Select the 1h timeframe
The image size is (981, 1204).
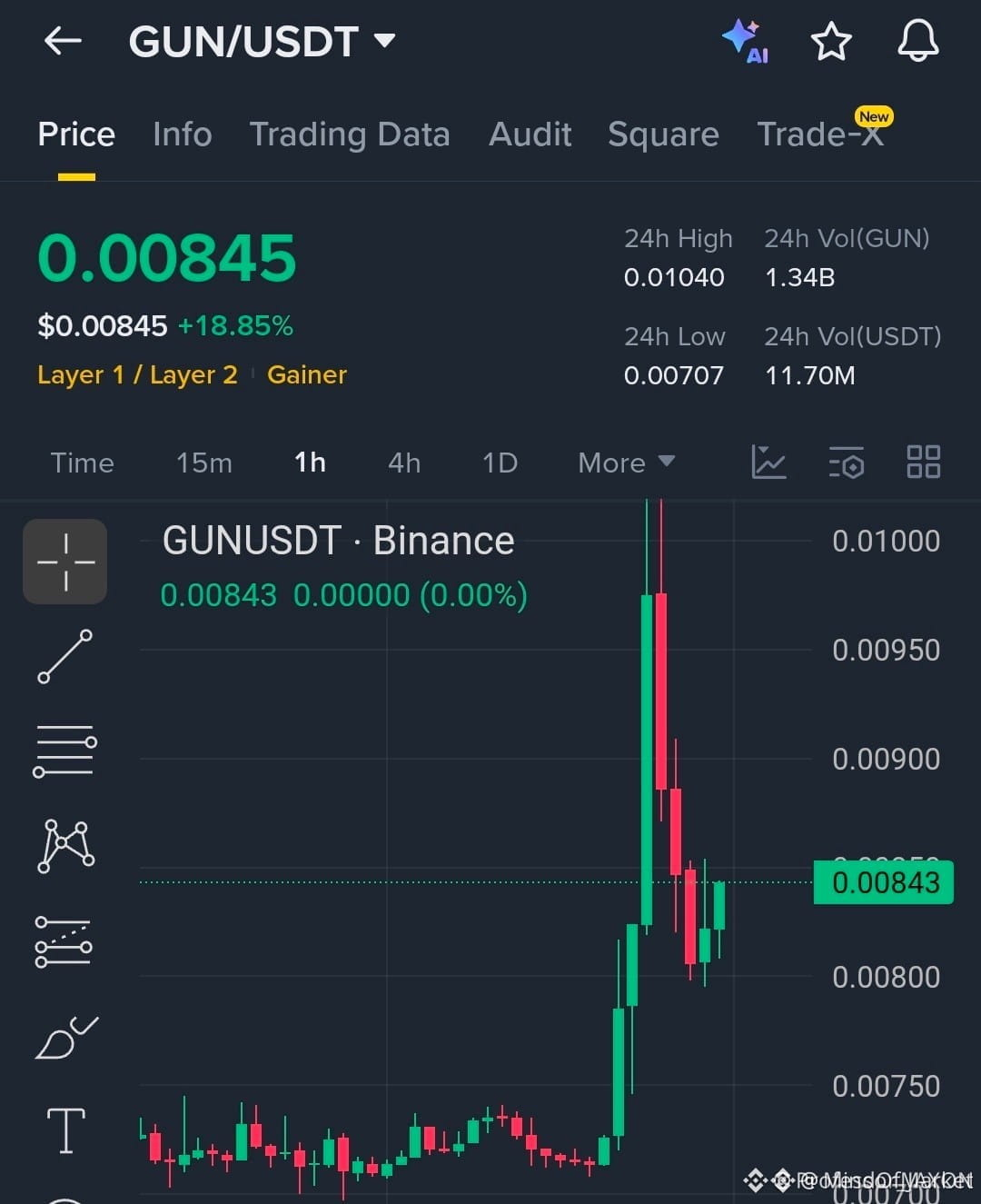pos(310,463)
